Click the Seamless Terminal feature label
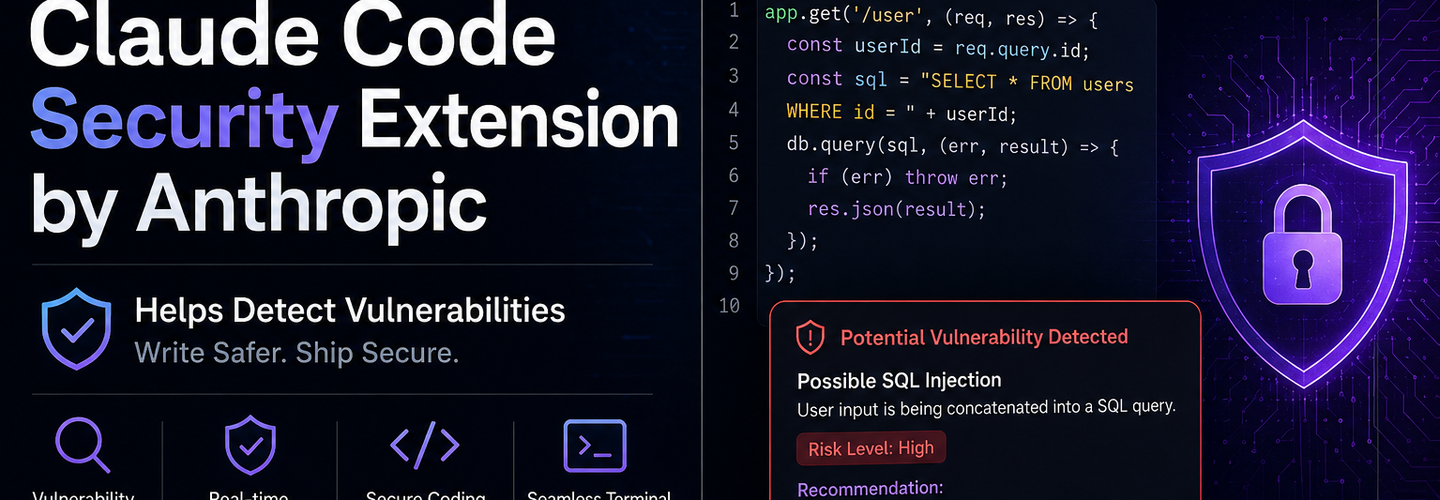Image resolution: width=1440 pixels, height=500 pixels. click(598, 495)
